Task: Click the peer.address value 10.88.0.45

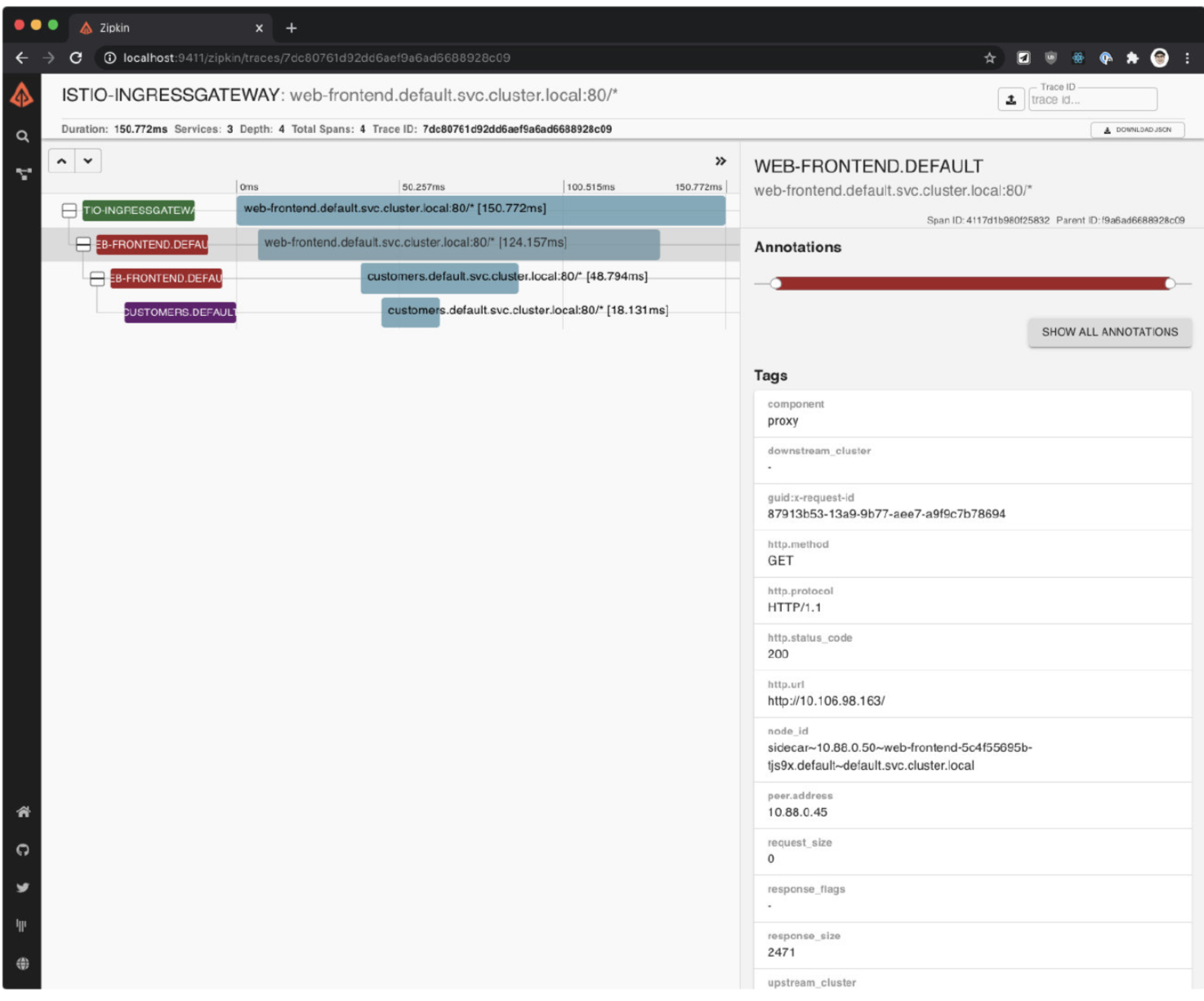Action: point(797,812)
